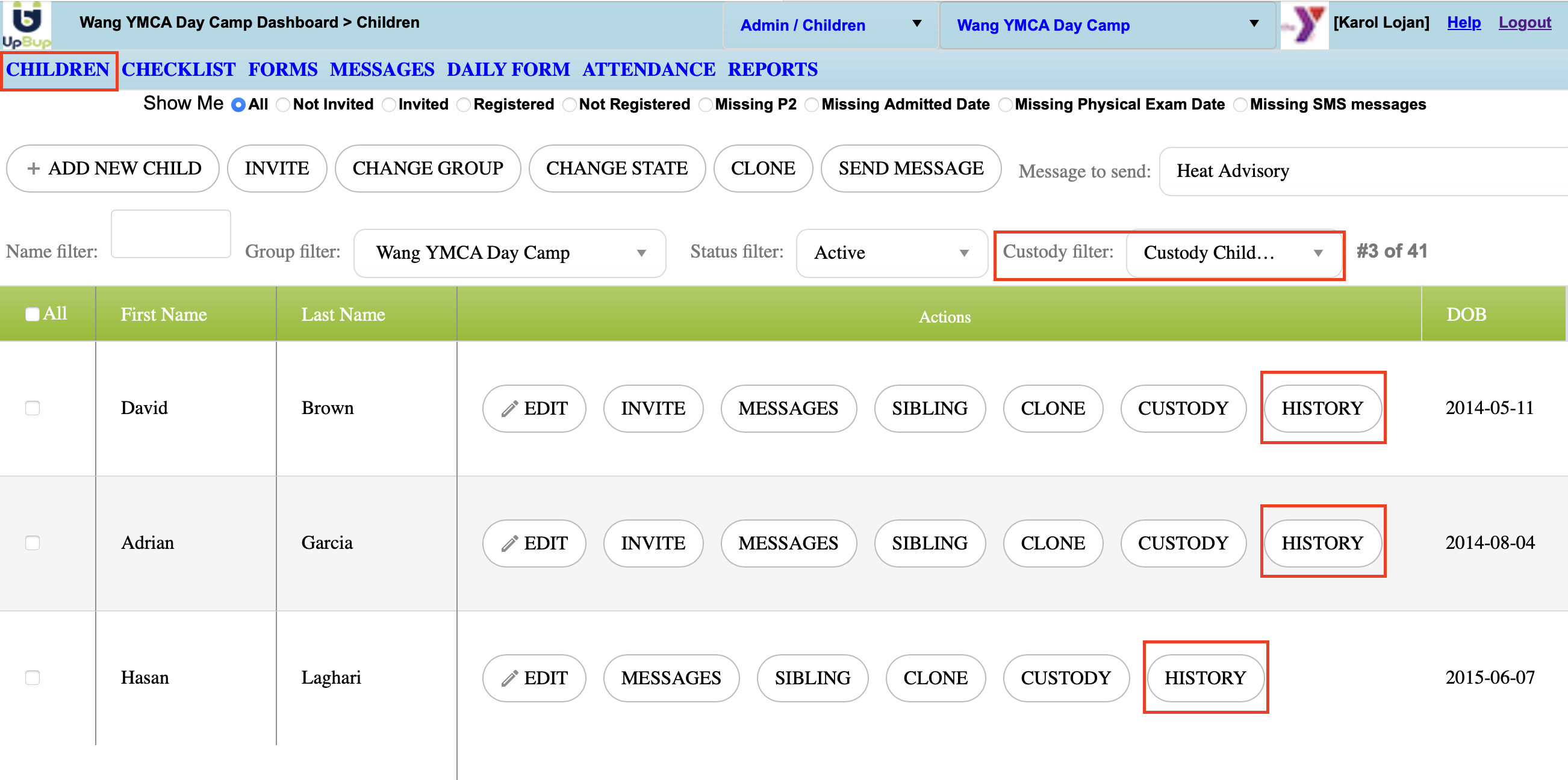This screenshot has height=780, width=1568.
Task: Select Missing P2 radio option
Action: [x=706, y=105]
